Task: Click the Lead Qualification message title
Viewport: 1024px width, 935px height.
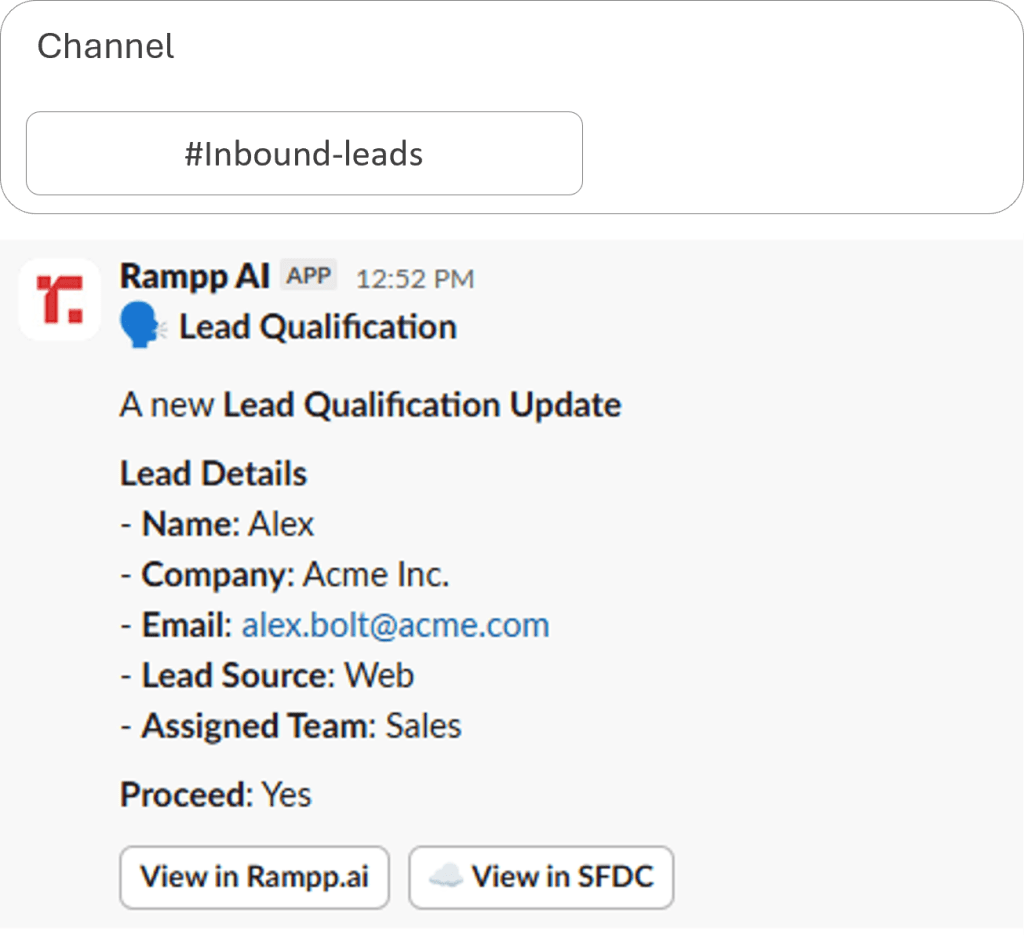Action: pos(318,327)
